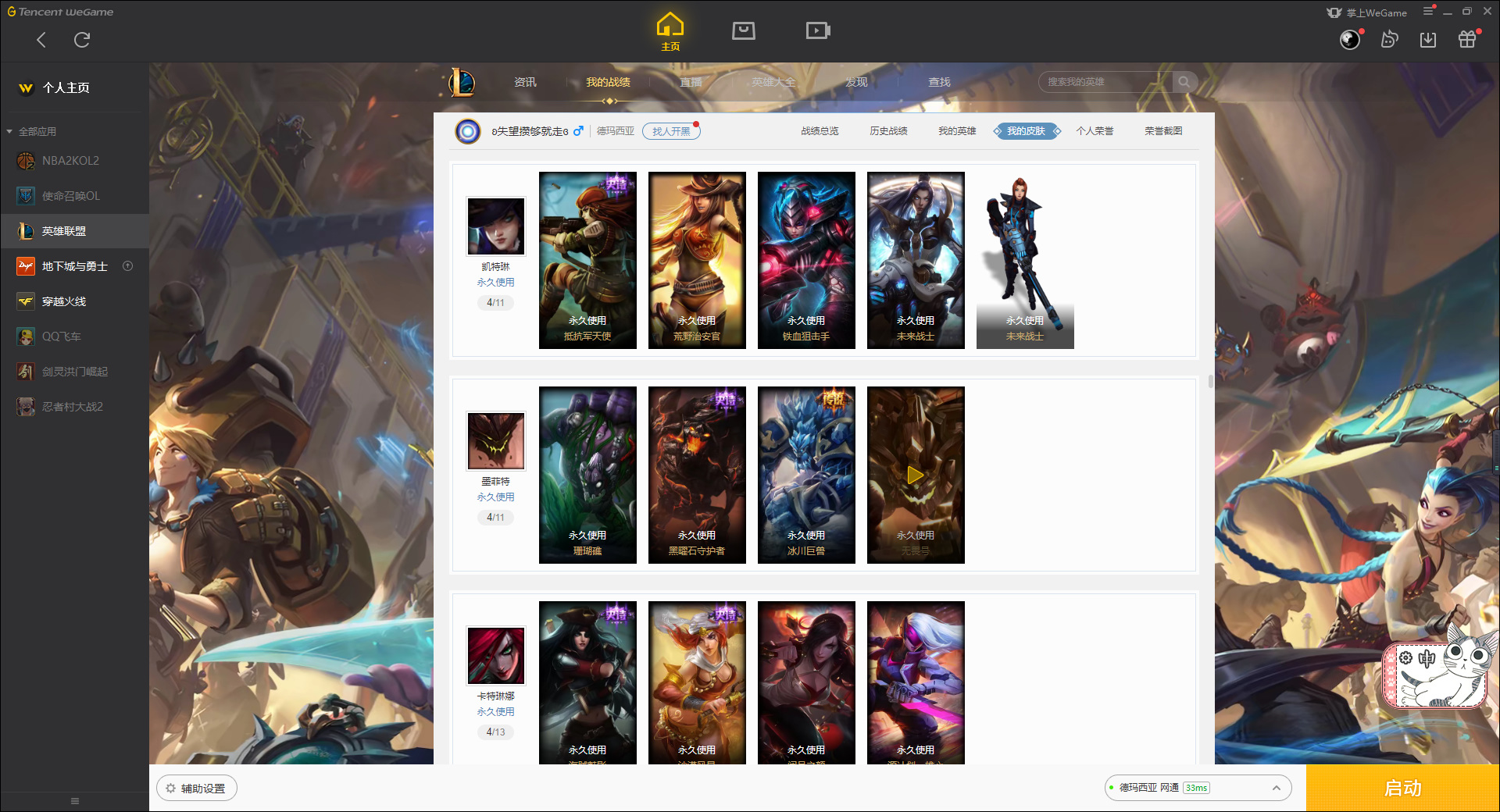Open the 英雄大全 tab
Viewport: 1500px width, 812px height.
pyautogui.click(x=773, y=82)
